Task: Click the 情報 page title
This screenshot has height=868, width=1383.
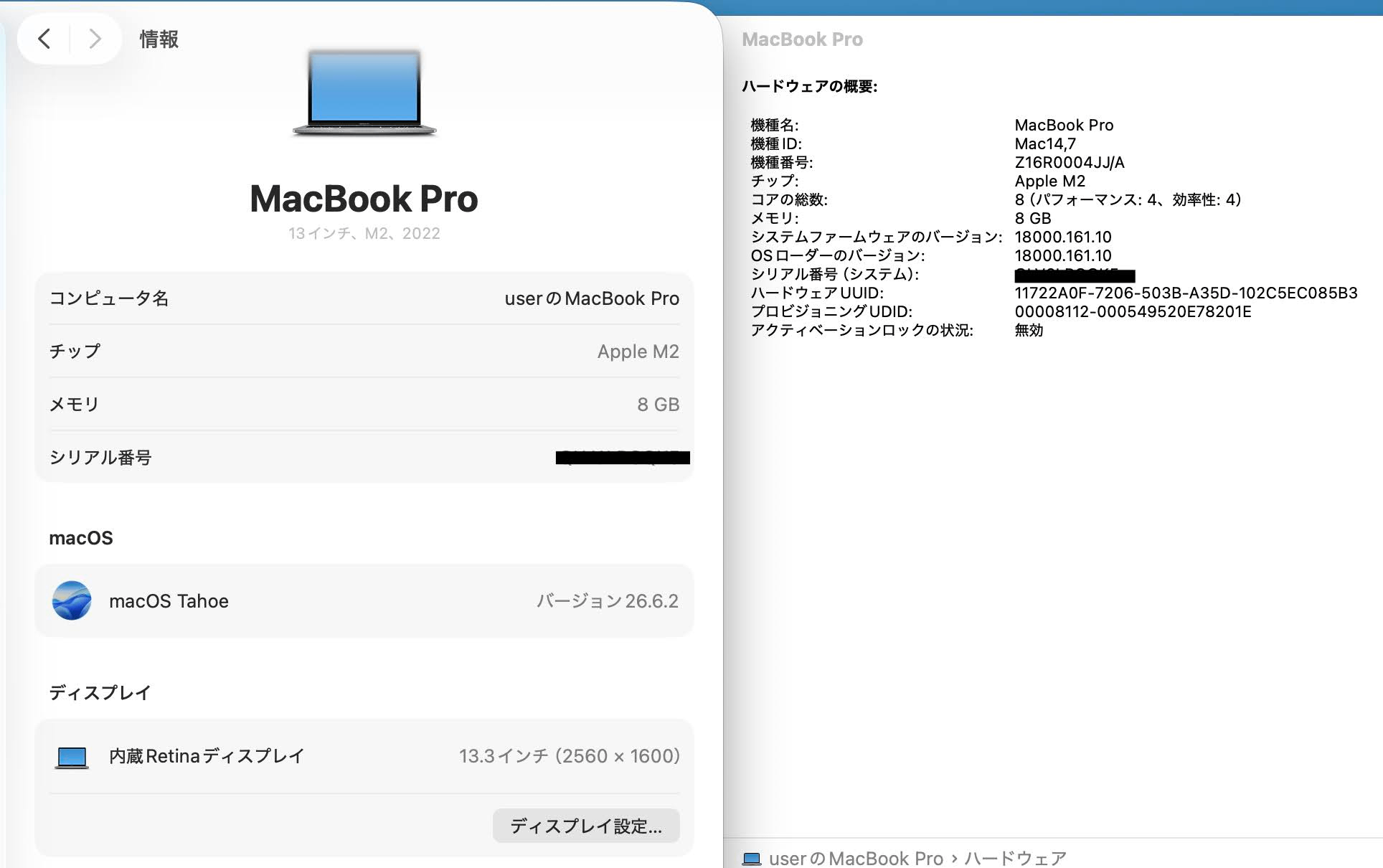Action: coord(159,39)
